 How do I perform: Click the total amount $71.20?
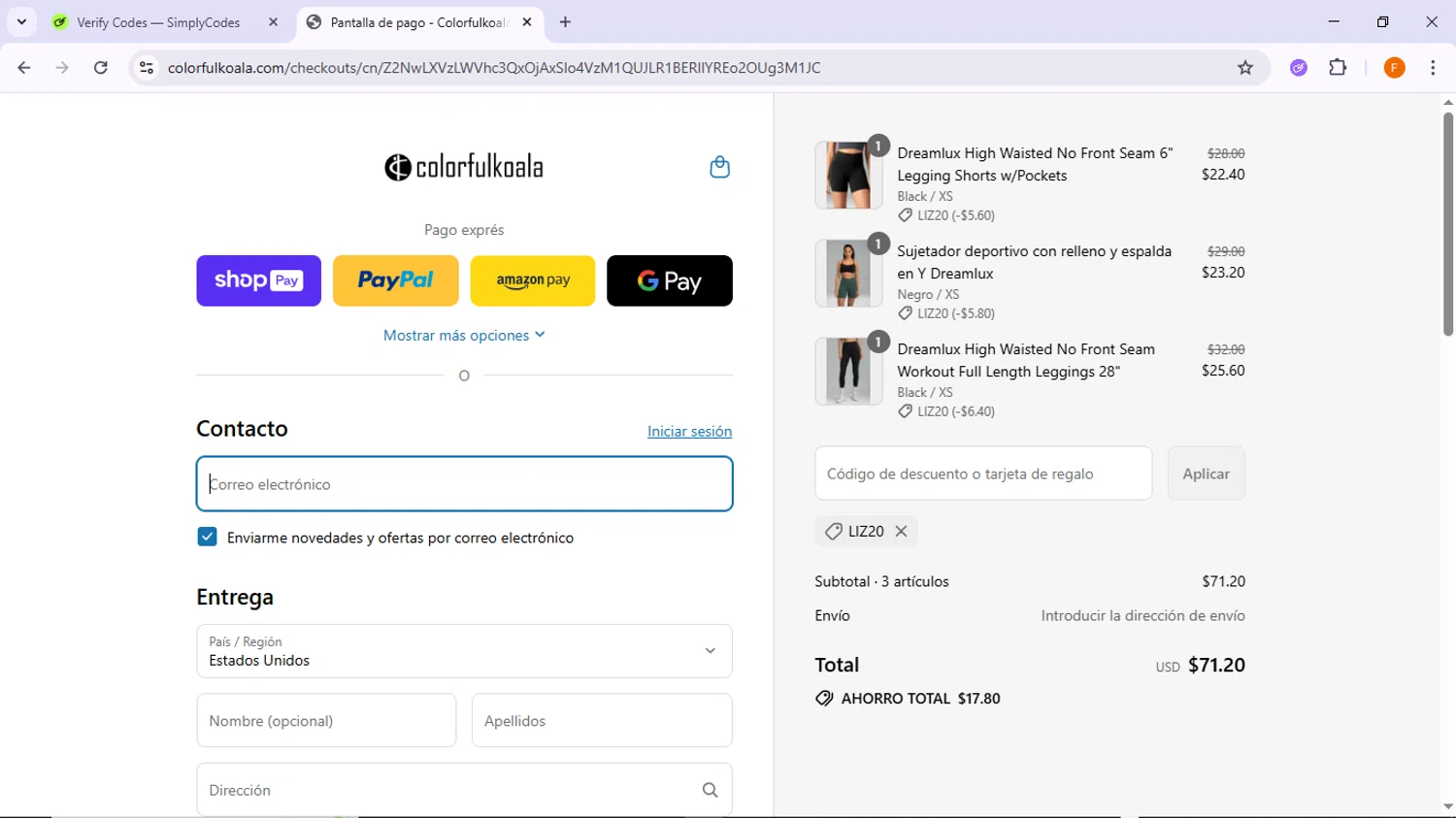pos(1216,665)
